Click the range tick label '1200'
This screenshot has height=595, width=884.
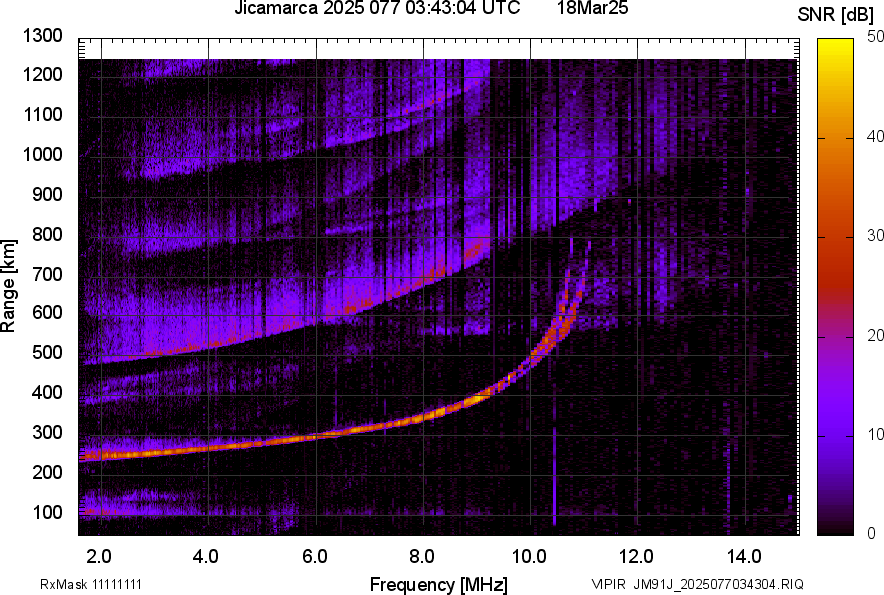coord(42,74)
